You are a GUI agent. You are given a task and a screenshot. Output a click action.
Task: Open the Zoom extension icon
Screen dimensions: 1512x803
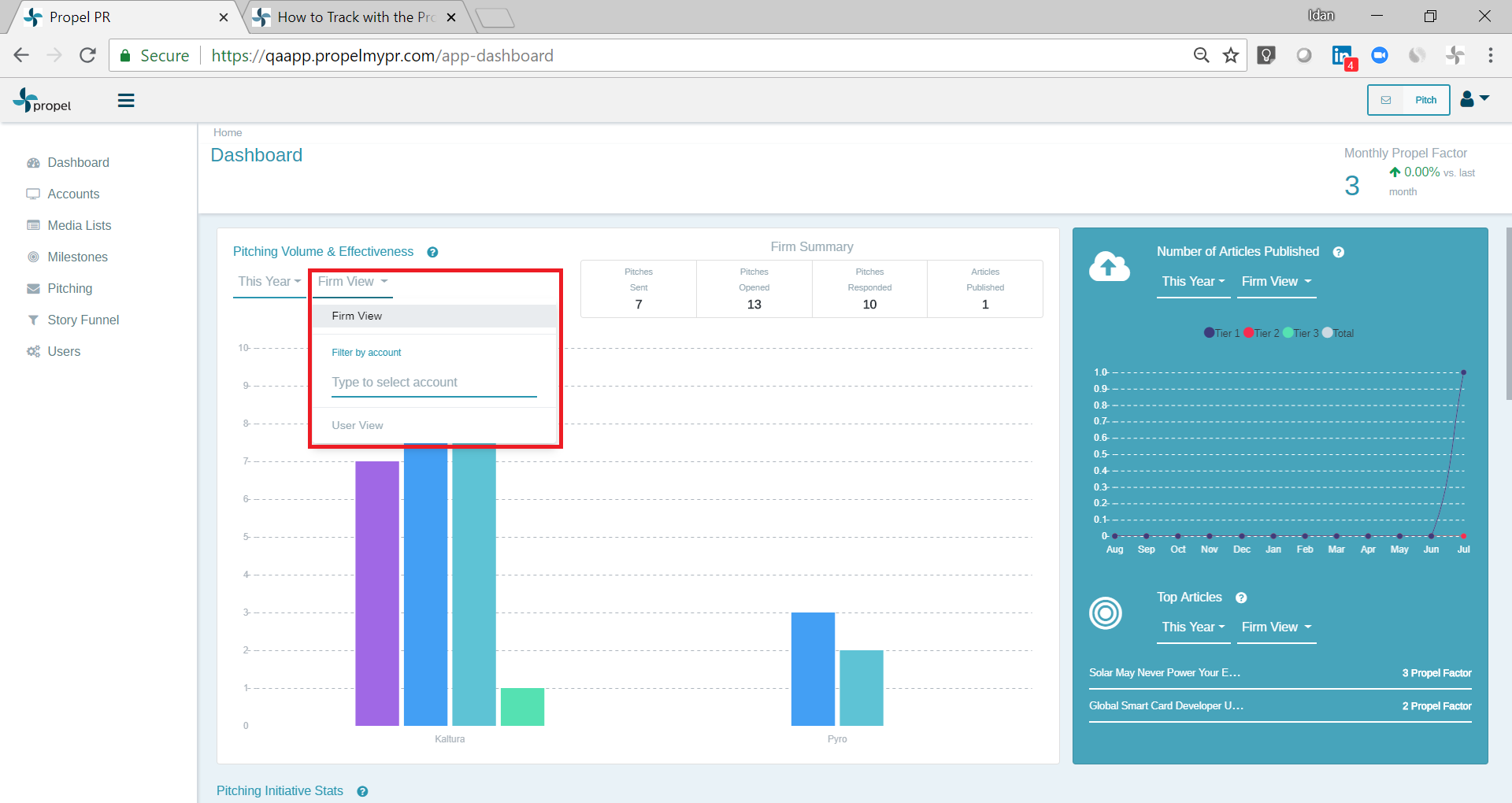[x=1379, y=55]
